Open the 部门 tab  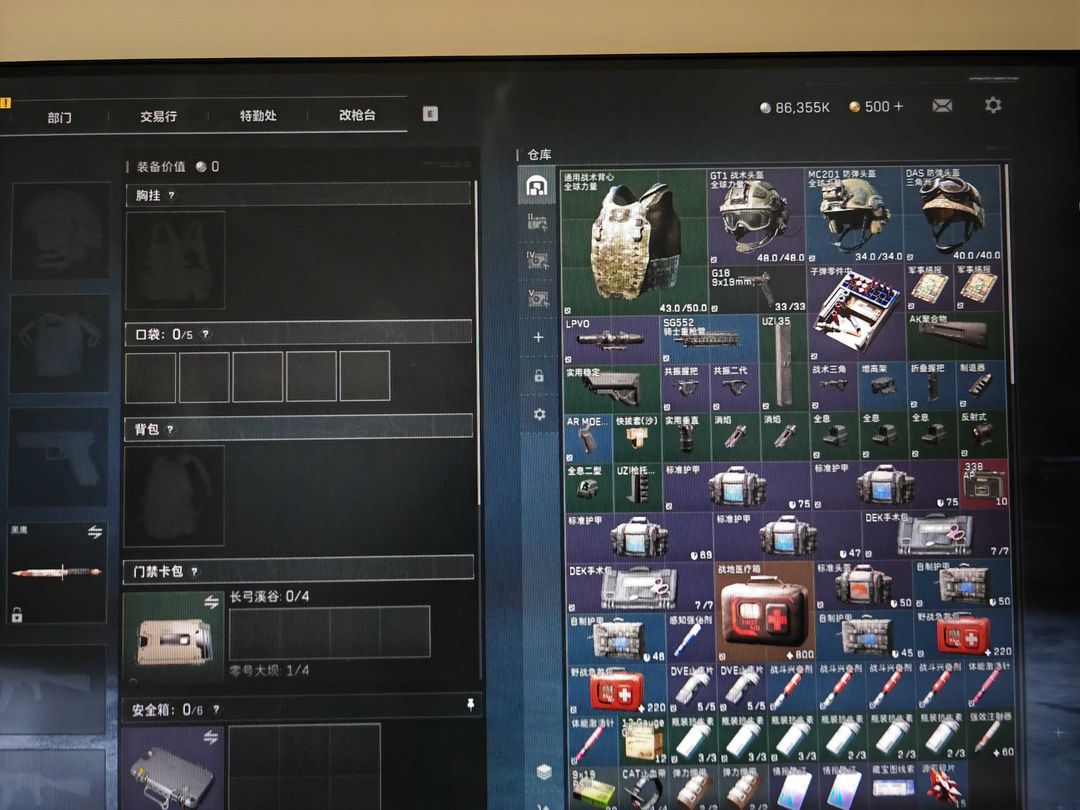pyautogui.click(x=59, y=117)
